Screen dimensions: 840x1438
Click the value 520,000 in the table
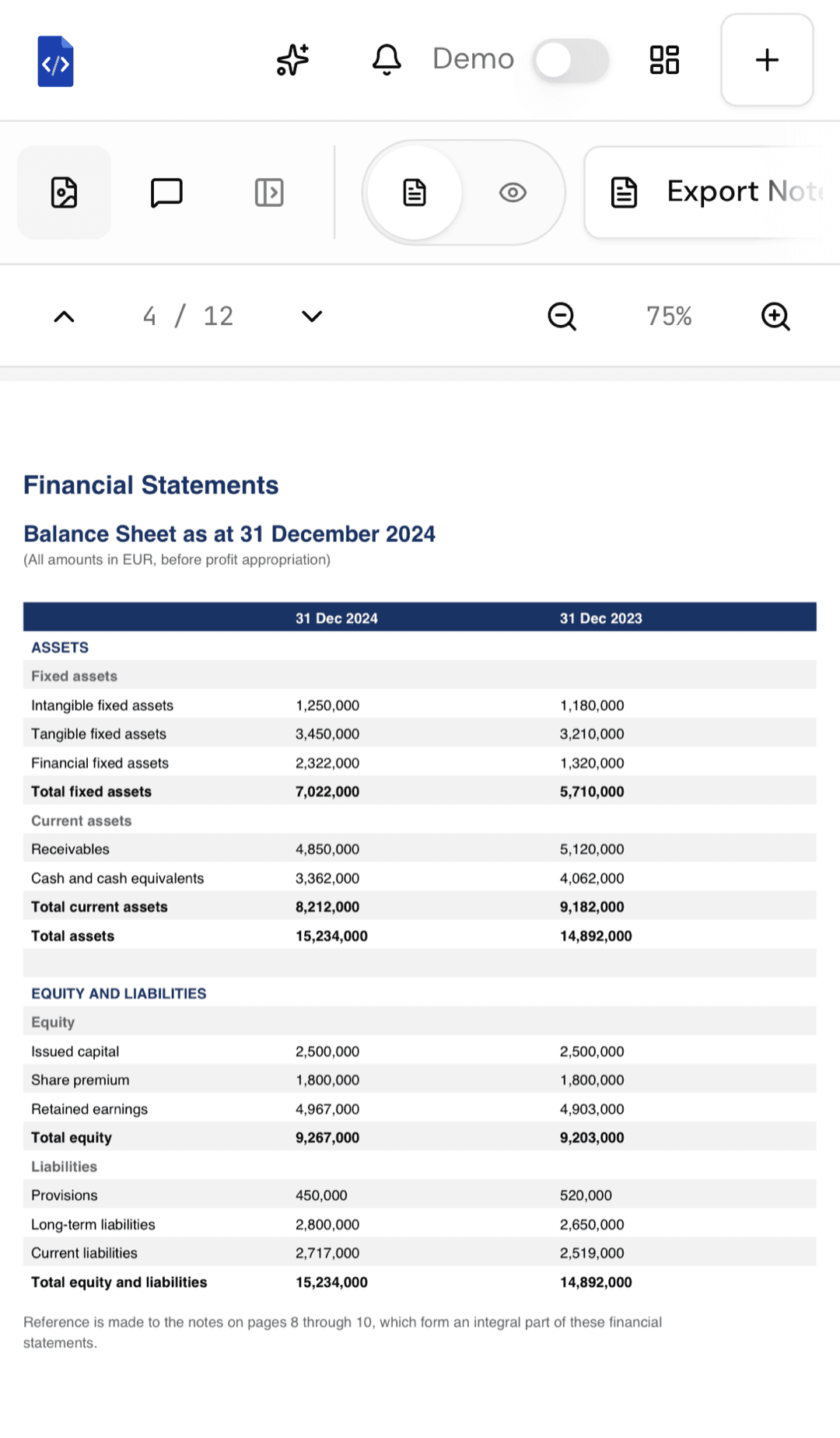tap(586, 1195)
